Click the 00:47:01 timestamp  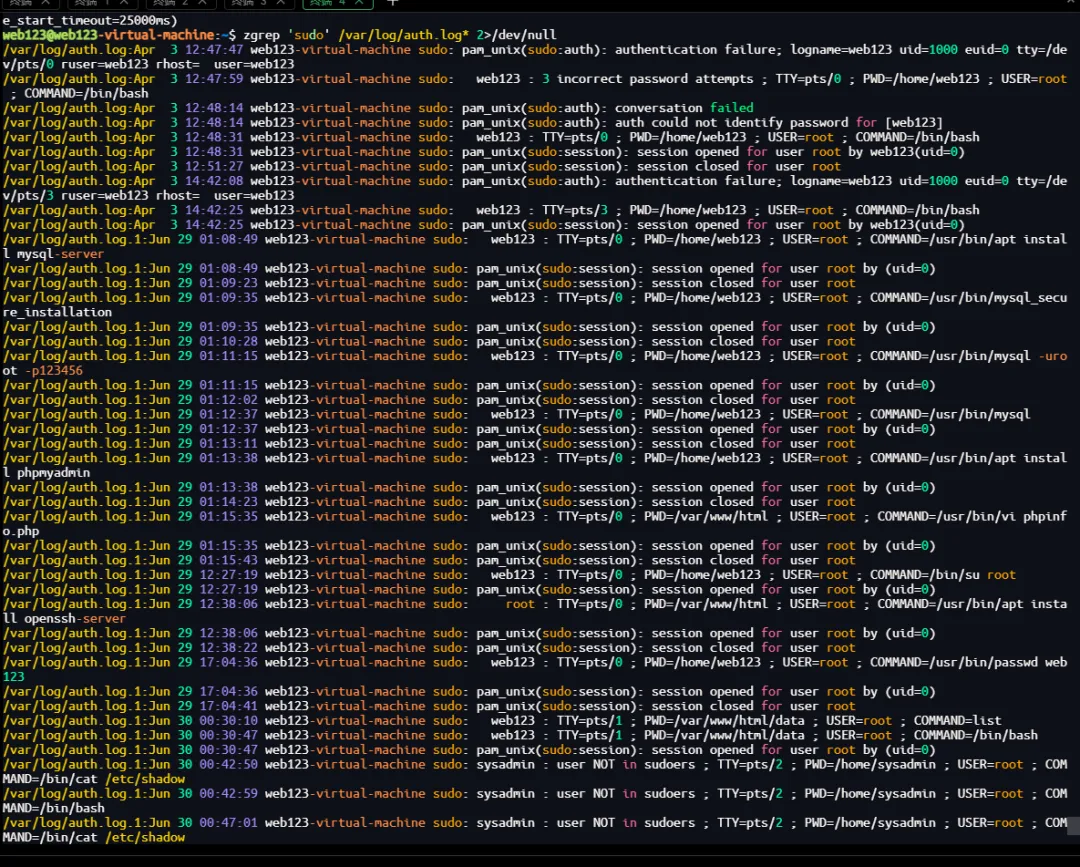tap(228, 822)
